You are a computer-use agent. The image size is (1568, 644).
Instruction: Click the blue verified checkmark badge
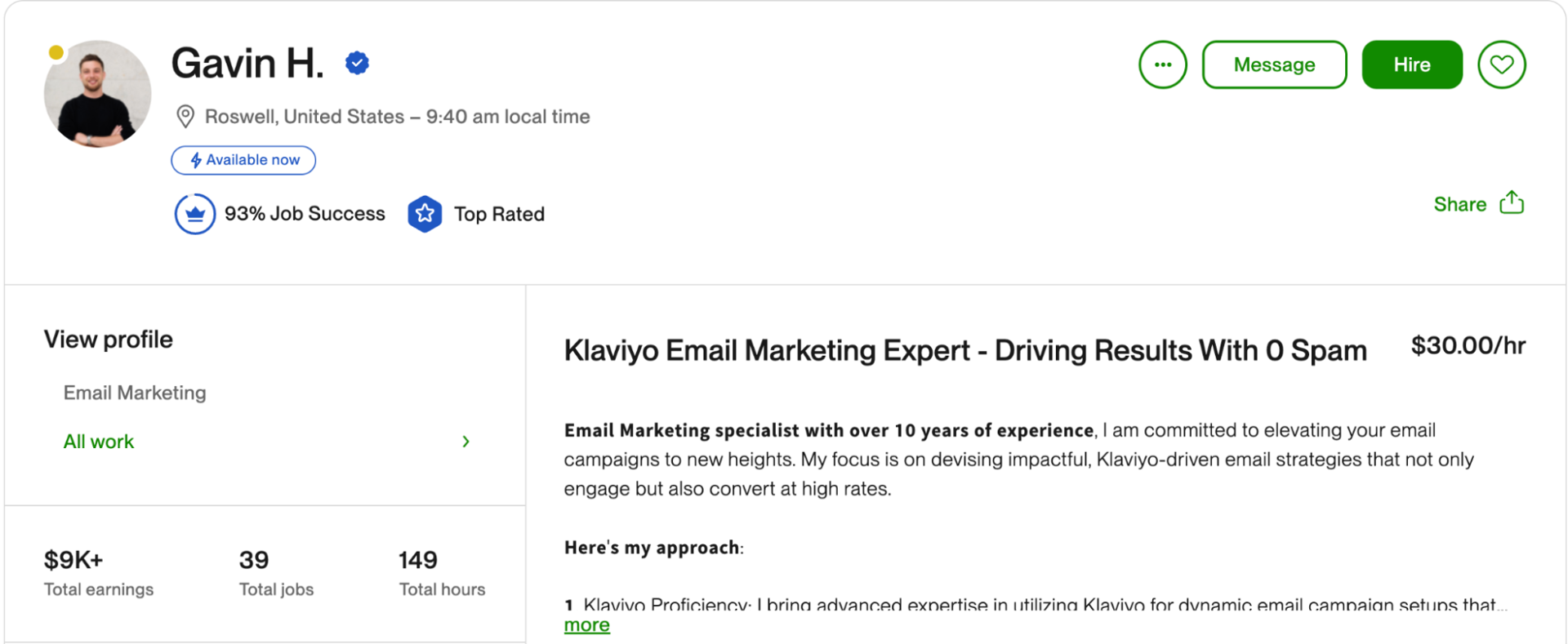[357, 63]
